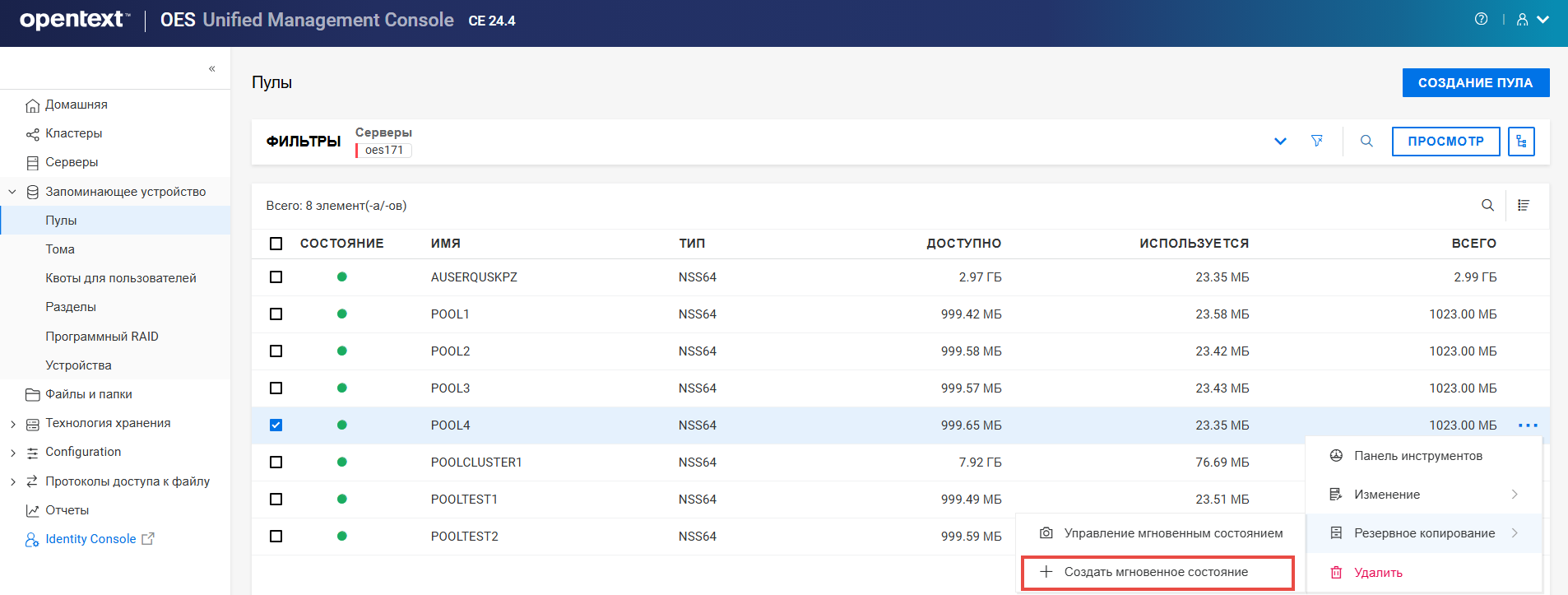The width and height of the screenshot is (1568, 595).
Task: Click search icon in the filters bar
Action: coord(1366,142)
